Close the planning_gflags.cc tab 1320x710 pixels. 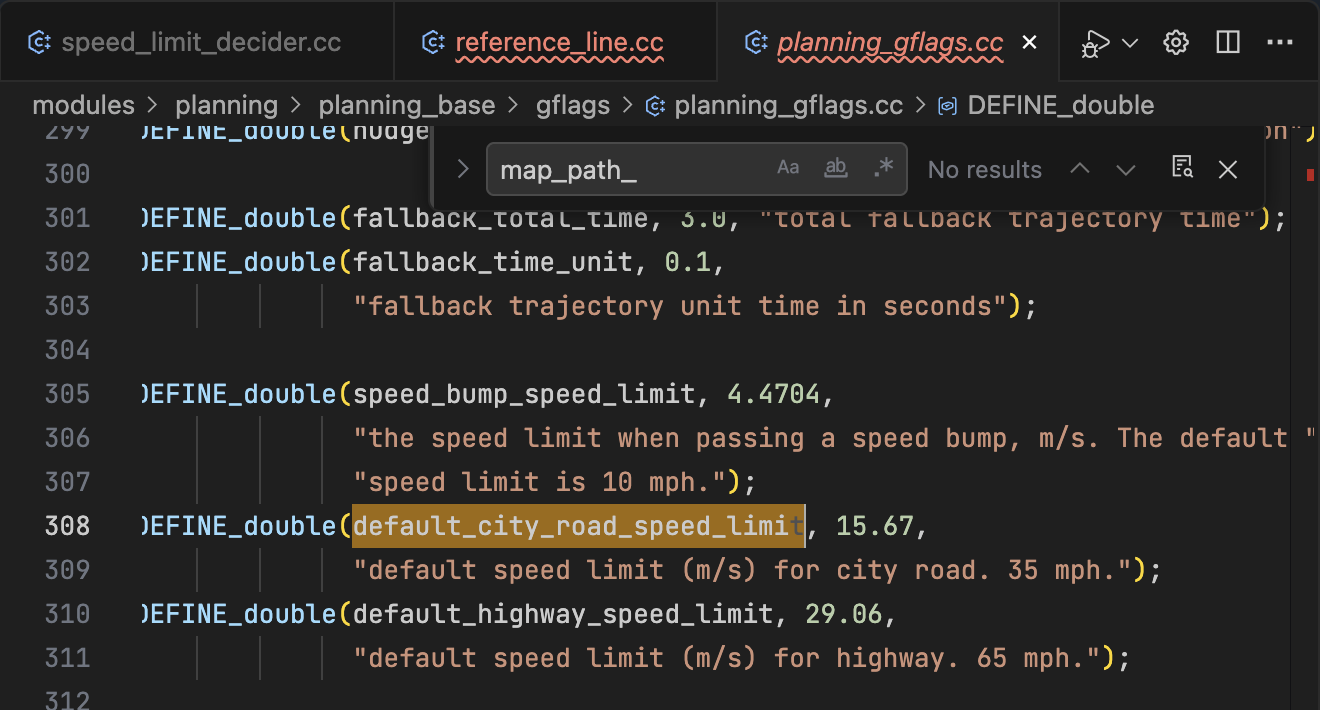1029,43
